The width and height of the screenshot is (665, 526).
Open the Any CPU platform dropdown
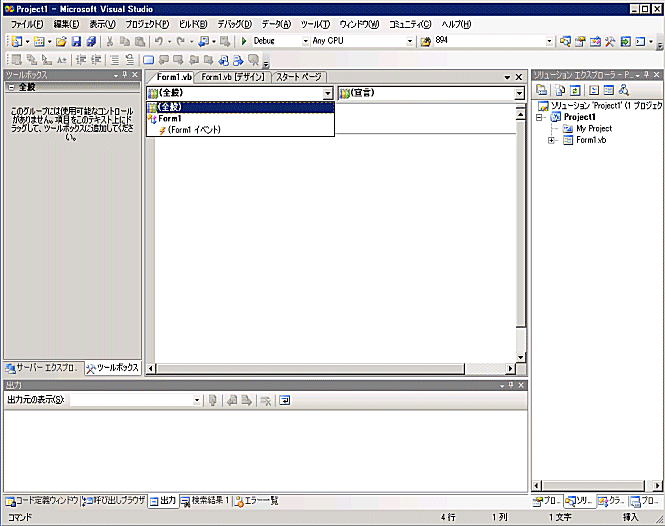[410, 41]
